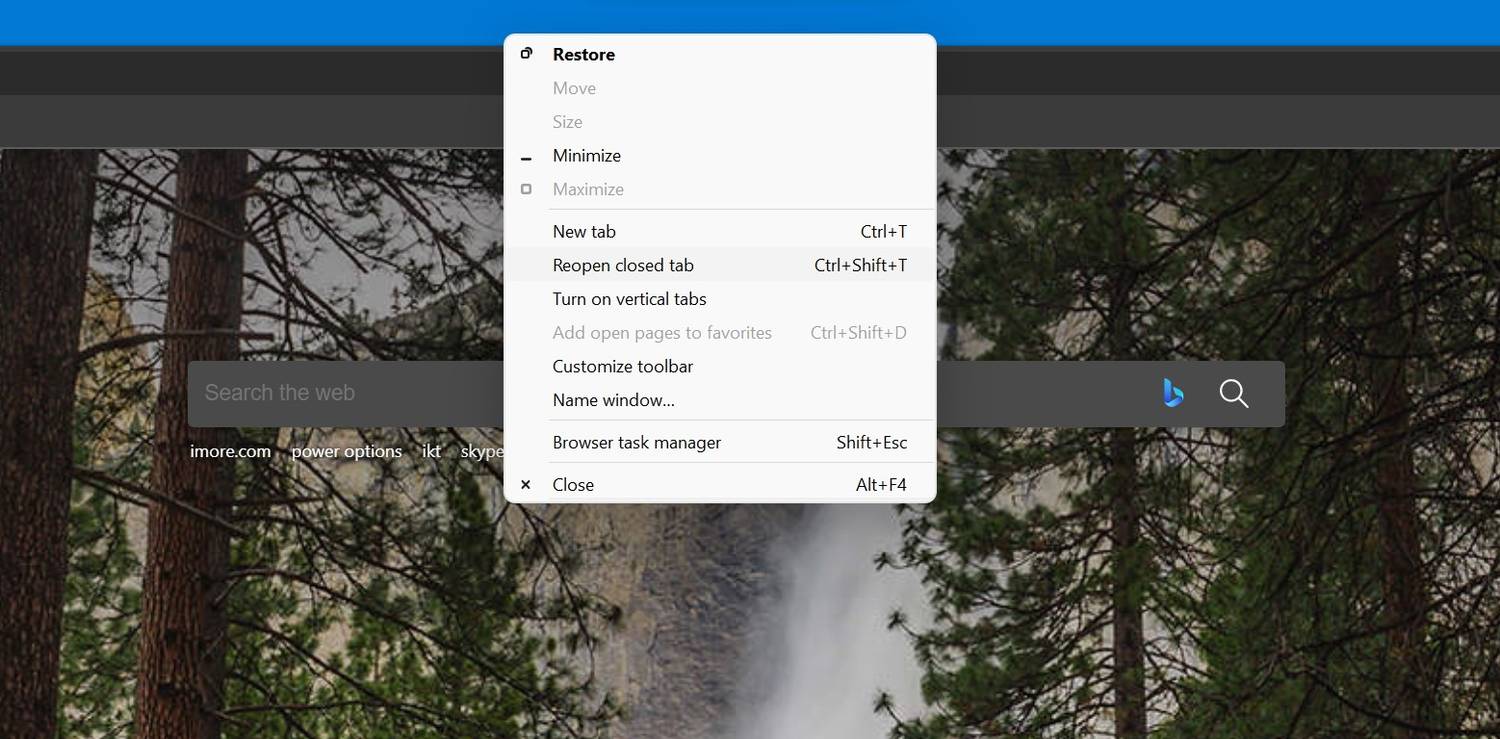
Task: Click the skype suggestion
Action: click(x=483, y=451)
